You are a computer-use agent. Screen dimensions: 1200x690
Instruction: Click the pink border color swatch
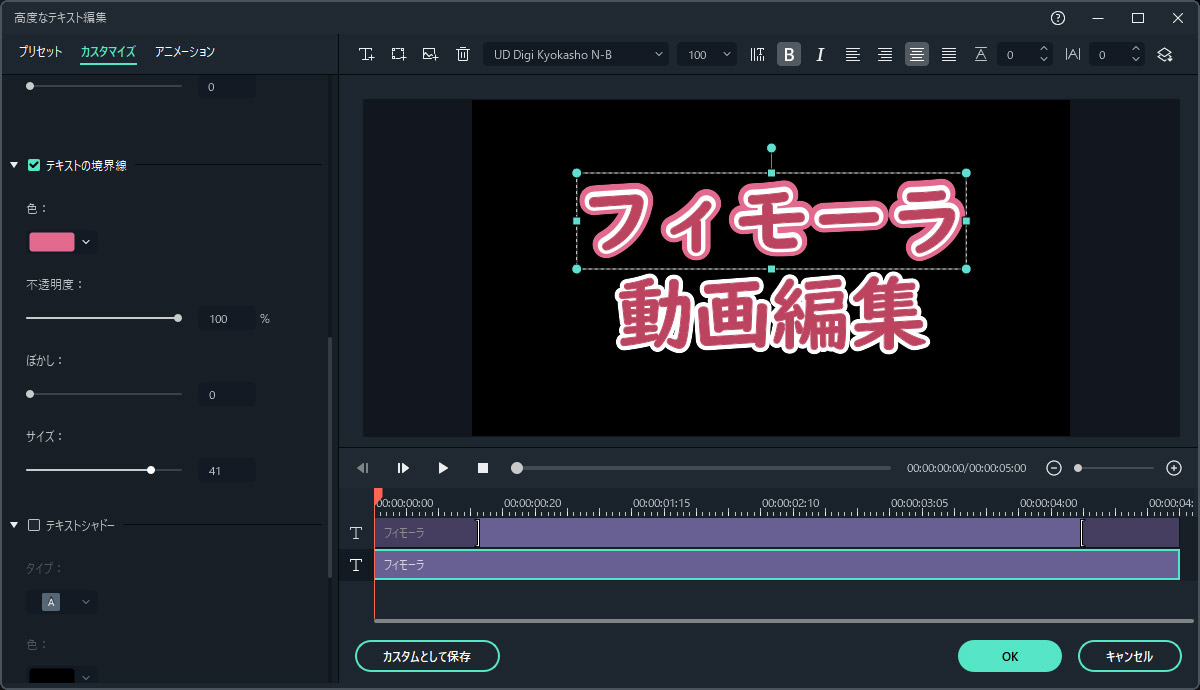(52, 242)
